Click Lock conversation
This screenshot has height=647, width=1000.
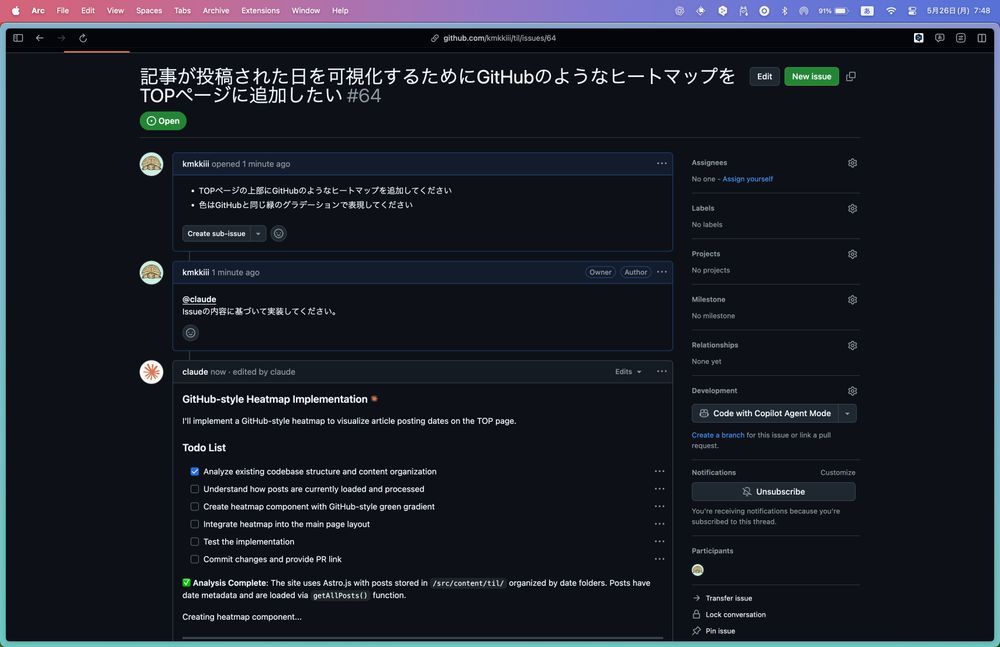729,615
